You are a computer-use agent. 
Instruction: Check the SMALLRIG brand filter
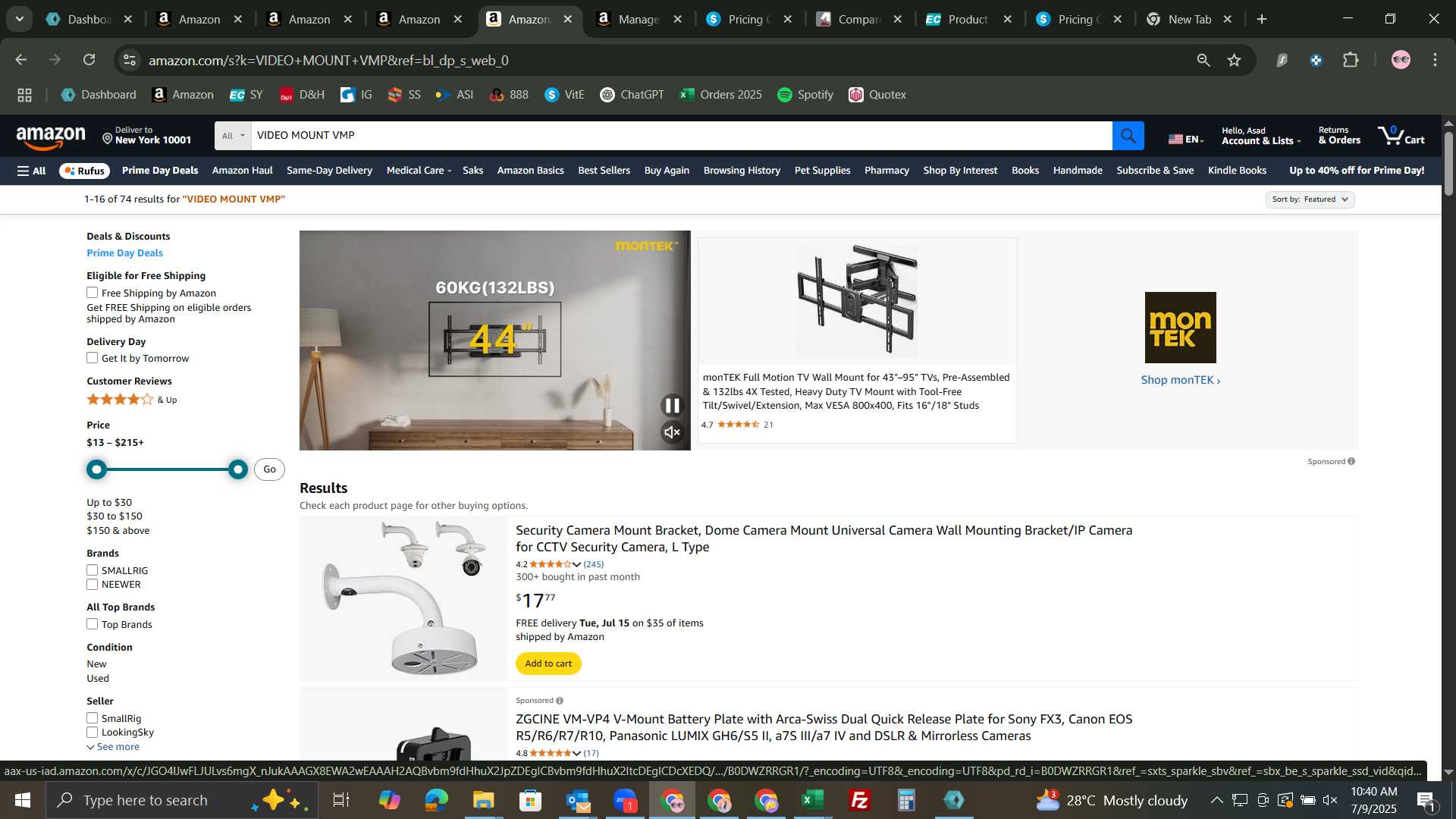coord(93,570)
